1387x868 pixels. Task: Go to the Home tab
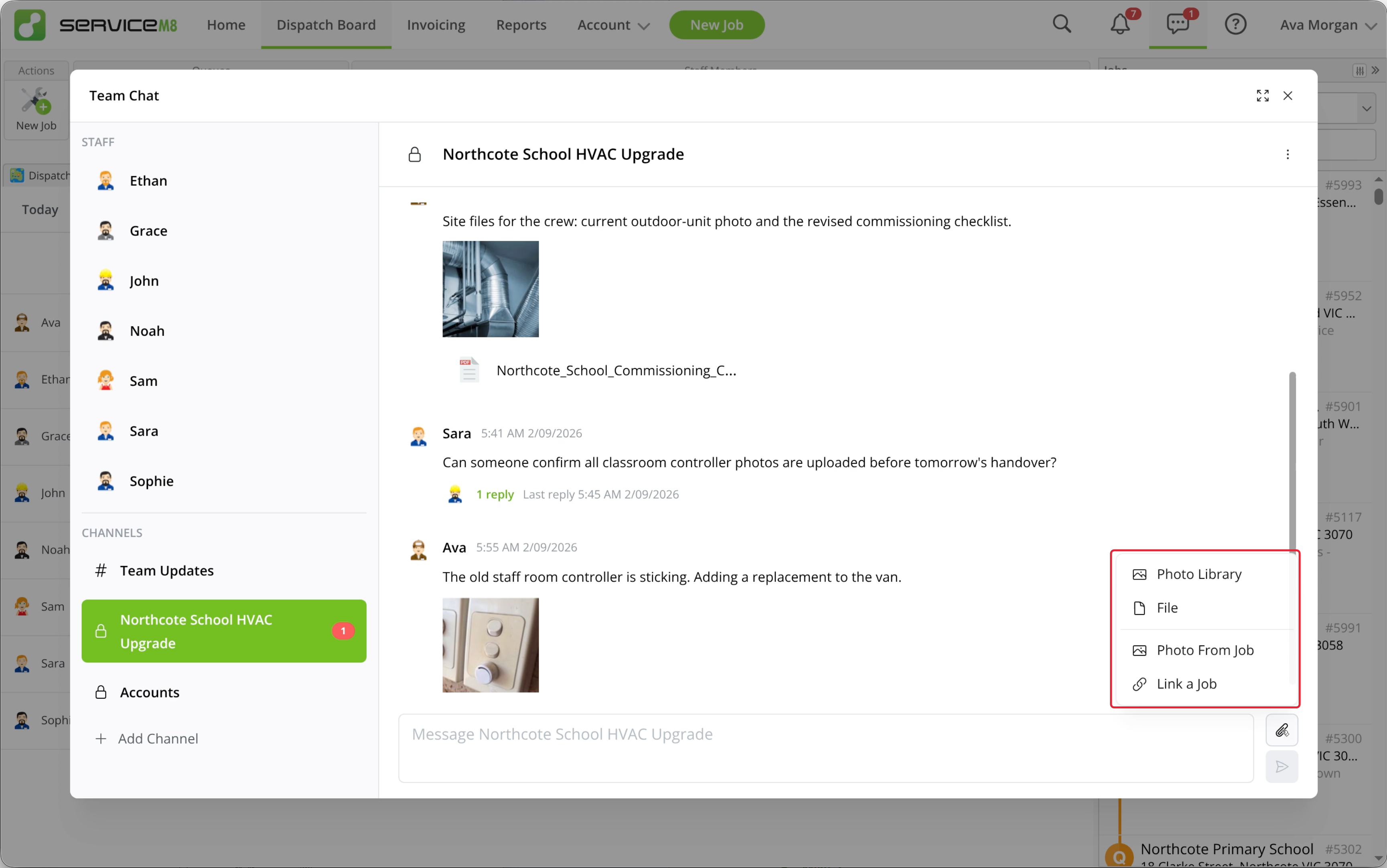[x=226, y=25]
